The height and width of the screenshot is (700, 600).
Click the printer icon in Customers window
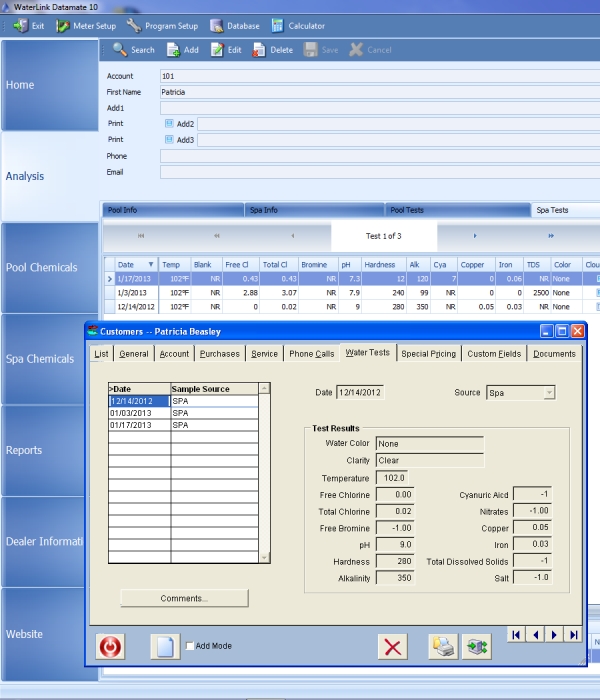tap(443, 647)
